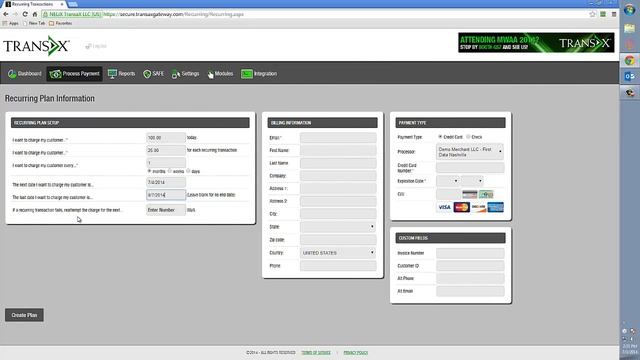This screenshot has width=640, height=360.
Task: Select the months radio button
Action: (149, 171)
